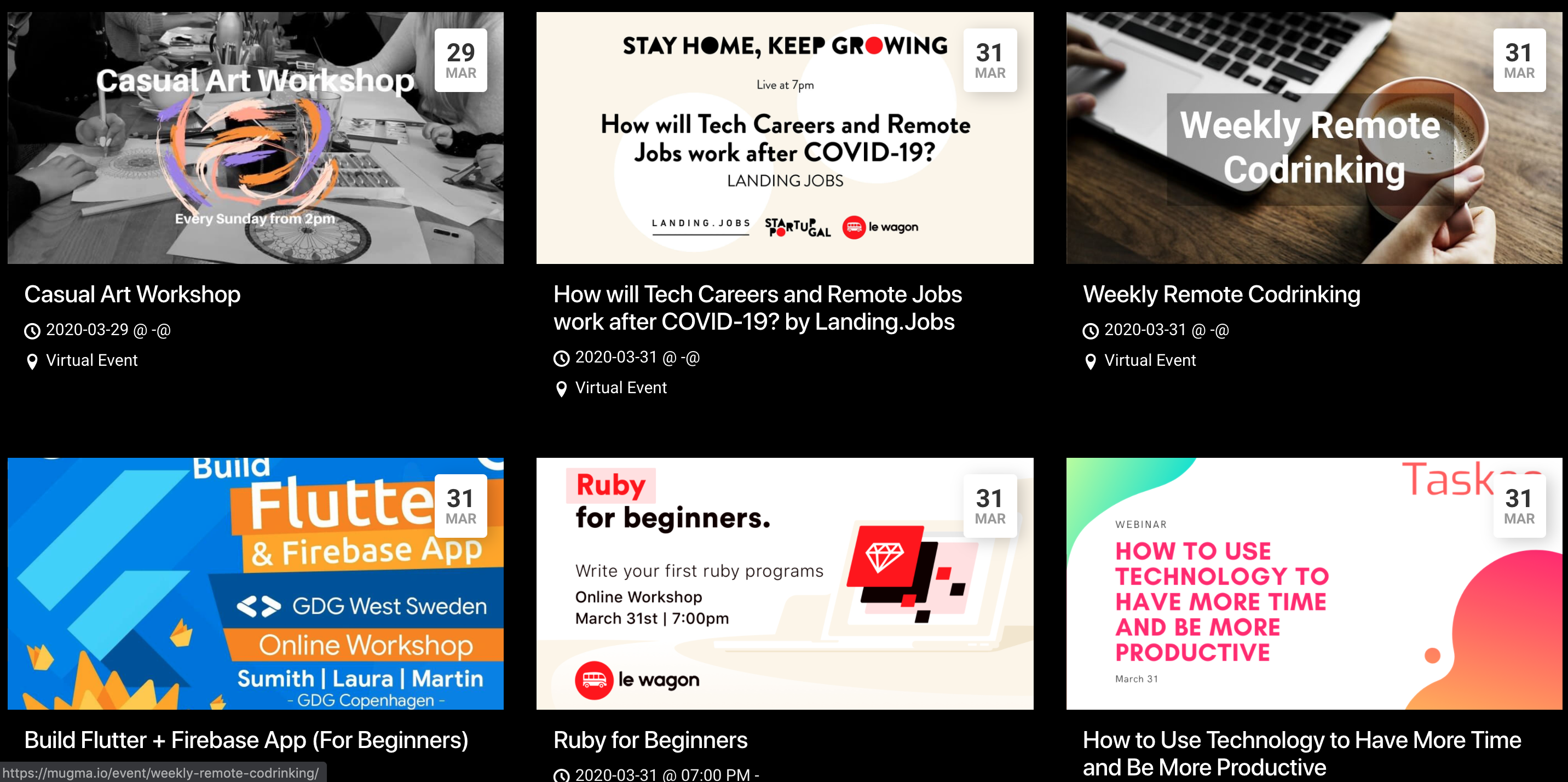Click the clock icon under Ruby for Beginners
The width and height of the screenshot is (1568, 782).
[x=561, y=775]
